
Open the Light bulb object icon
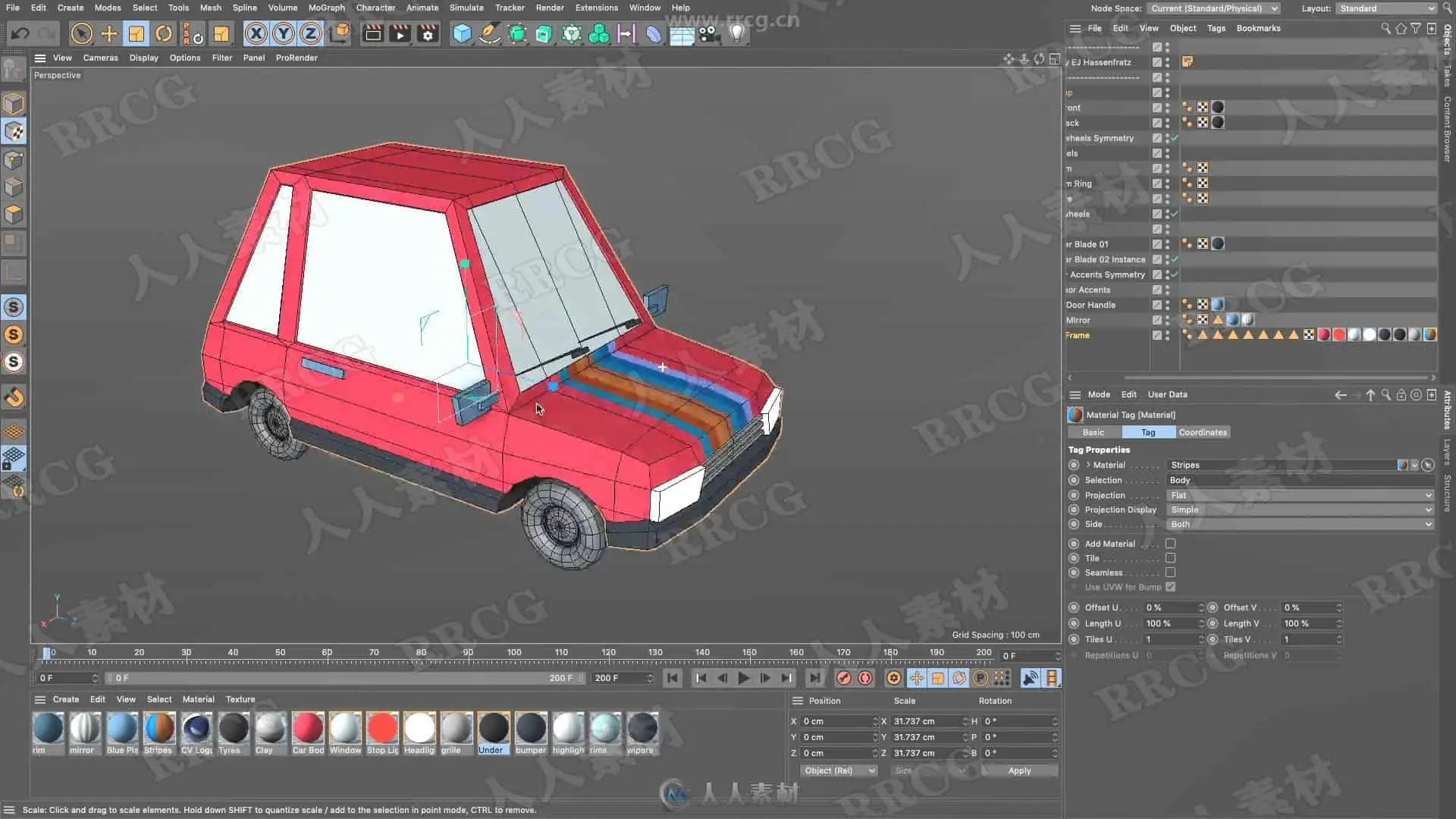click(736, 33)
